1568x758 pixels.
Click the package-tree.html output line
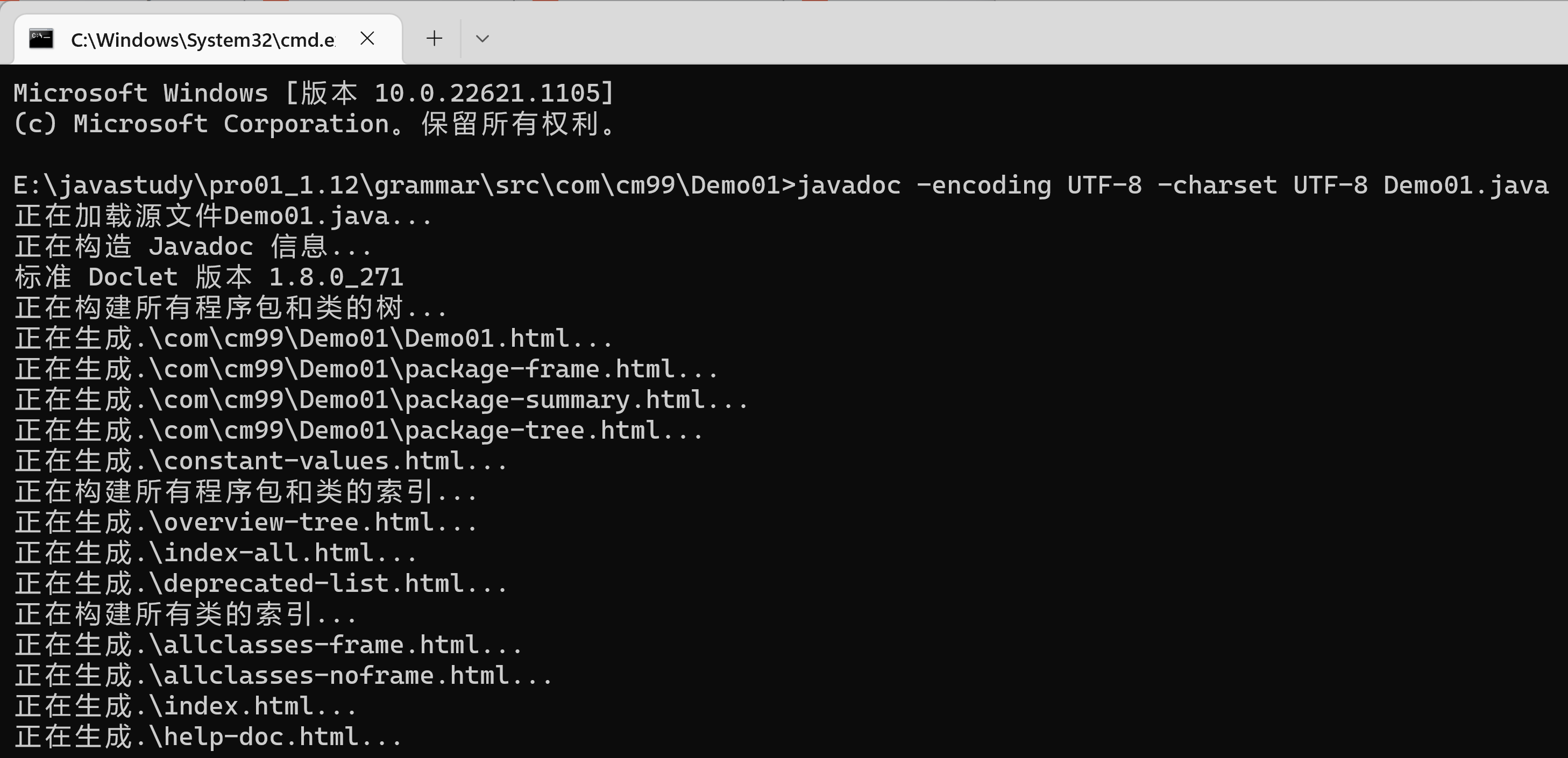(x=359, y=431)
